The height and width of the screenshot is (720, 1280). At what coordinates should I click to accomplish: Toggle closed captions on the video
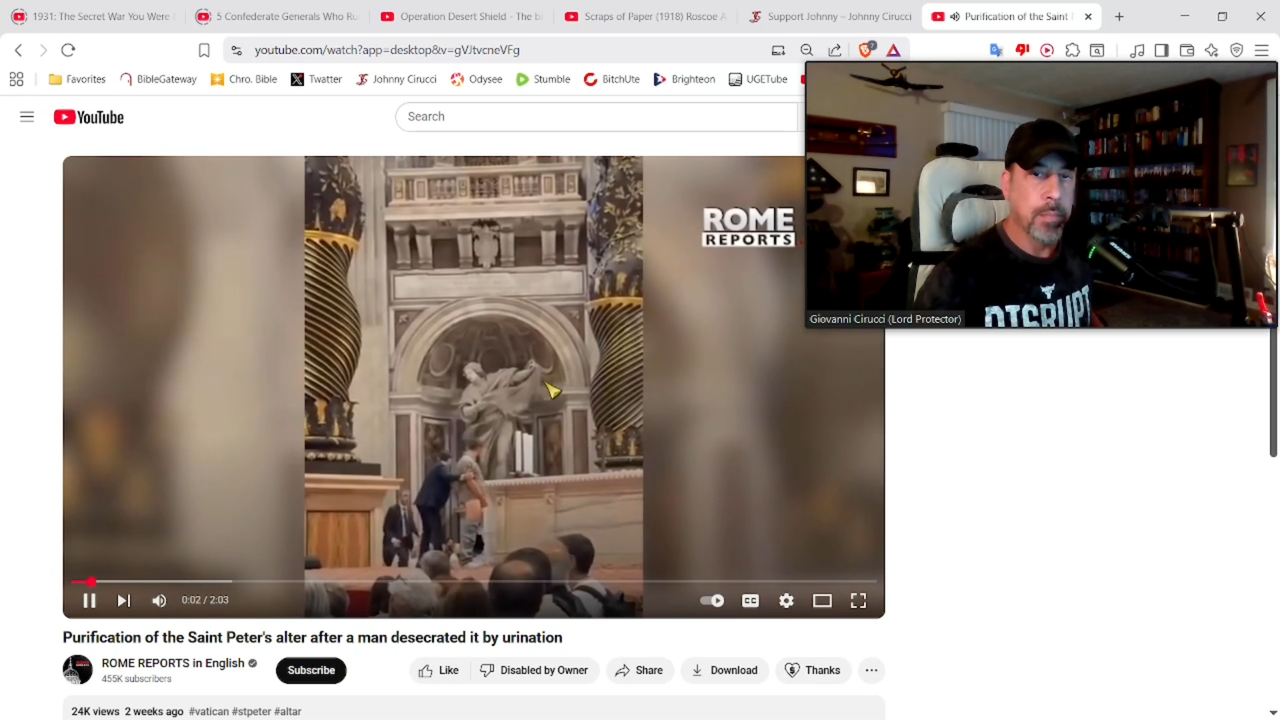(750, 601)
